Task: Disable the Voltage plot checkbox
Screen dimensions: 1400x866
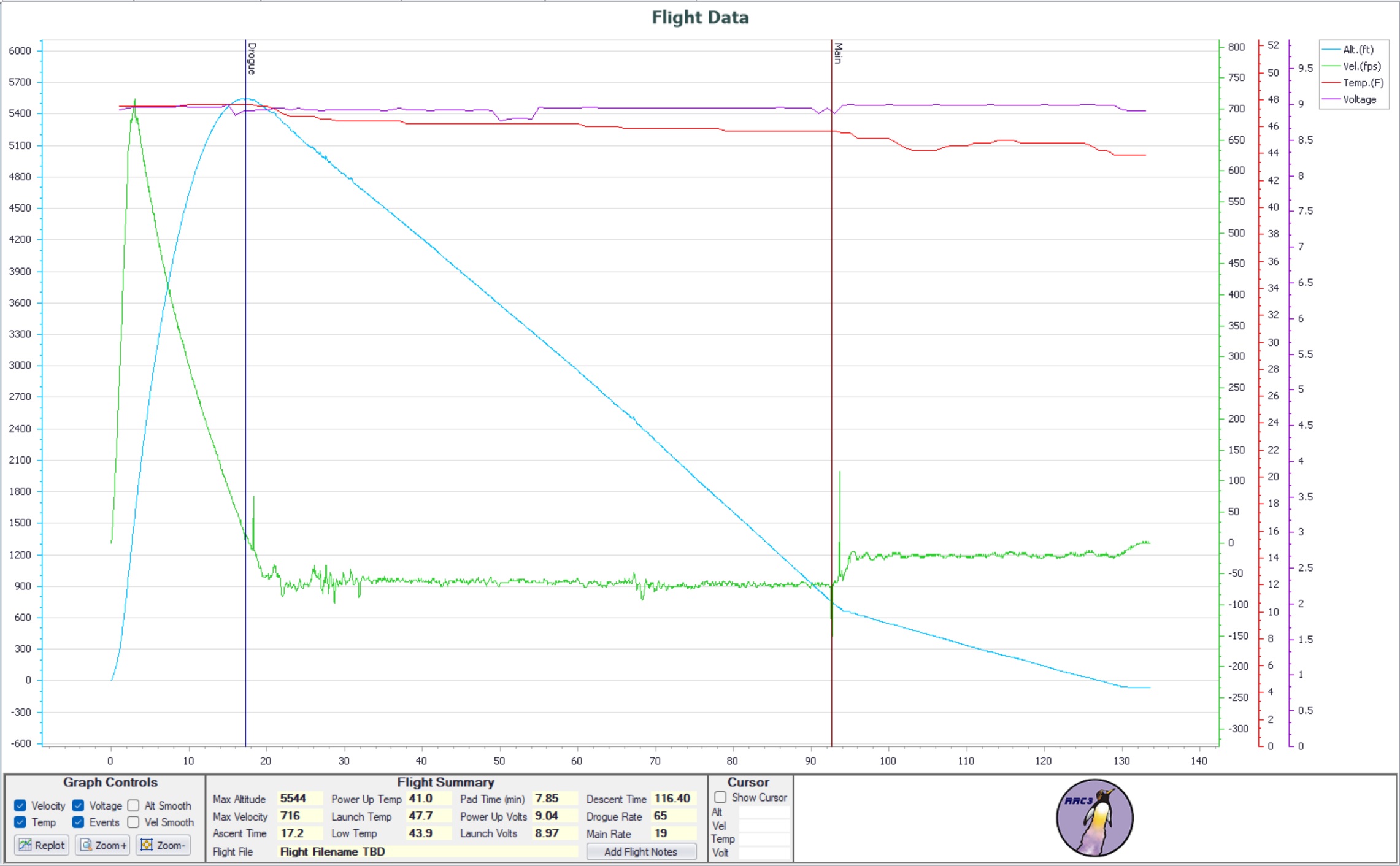Action: 78,805
